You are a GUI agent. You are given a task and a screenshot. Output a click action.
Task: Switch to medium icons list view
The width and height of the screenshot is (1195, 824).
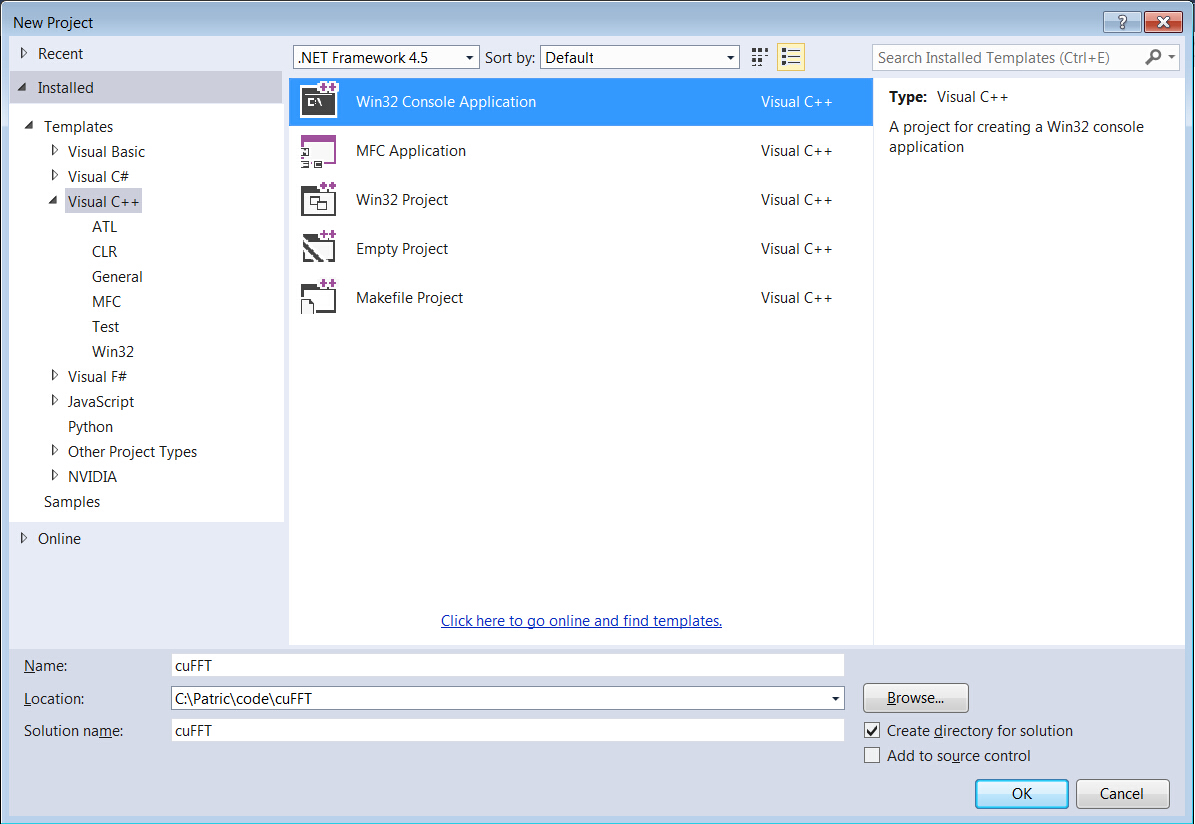coord(791,57)
